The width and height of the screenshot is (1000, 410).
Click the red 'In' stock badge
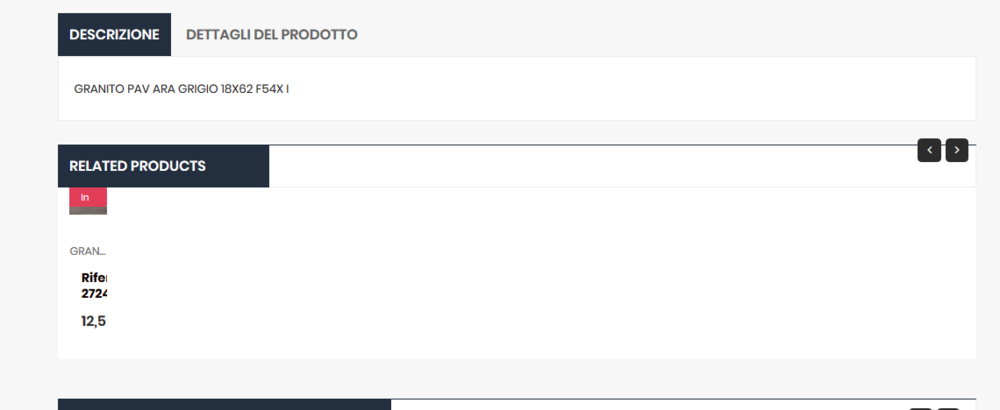pyautogui.click(x=88, y=197)
